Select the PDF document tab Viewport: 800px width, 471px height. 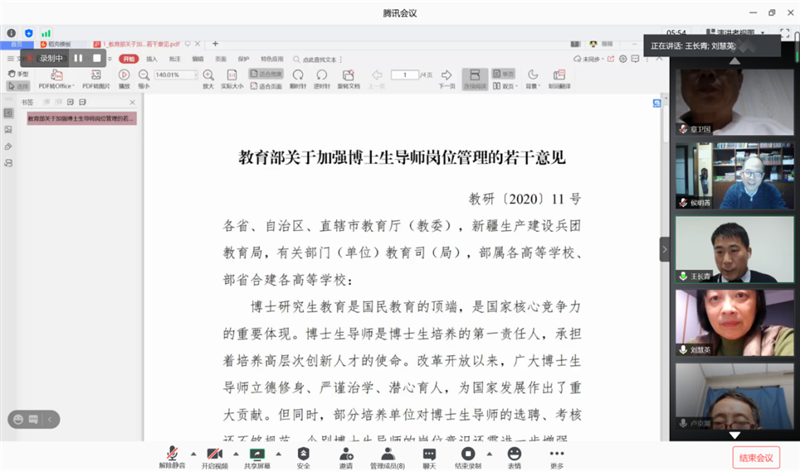[141, 44]
